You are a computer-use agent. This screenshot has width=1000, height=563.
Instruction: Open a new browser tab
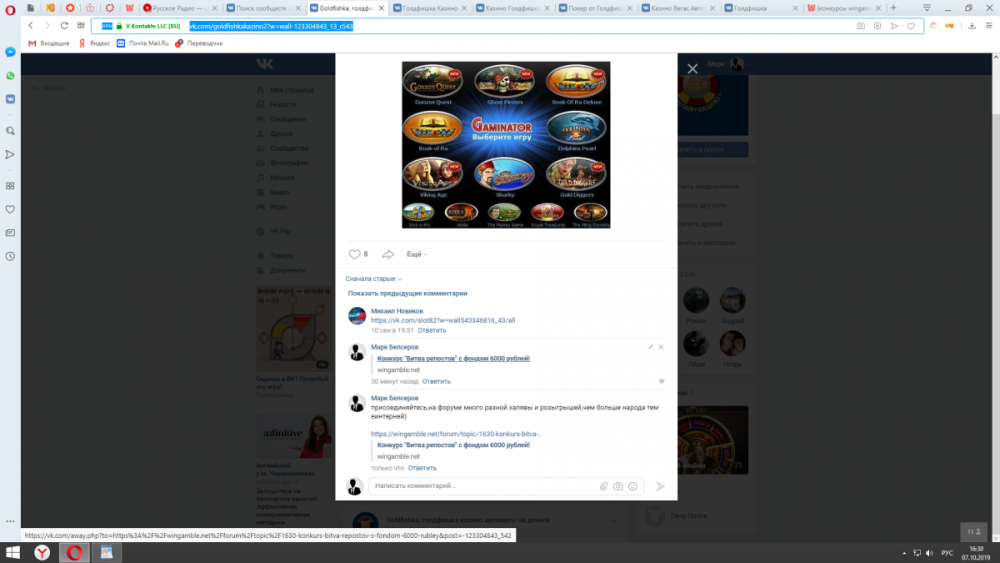[x=893, y=8]
